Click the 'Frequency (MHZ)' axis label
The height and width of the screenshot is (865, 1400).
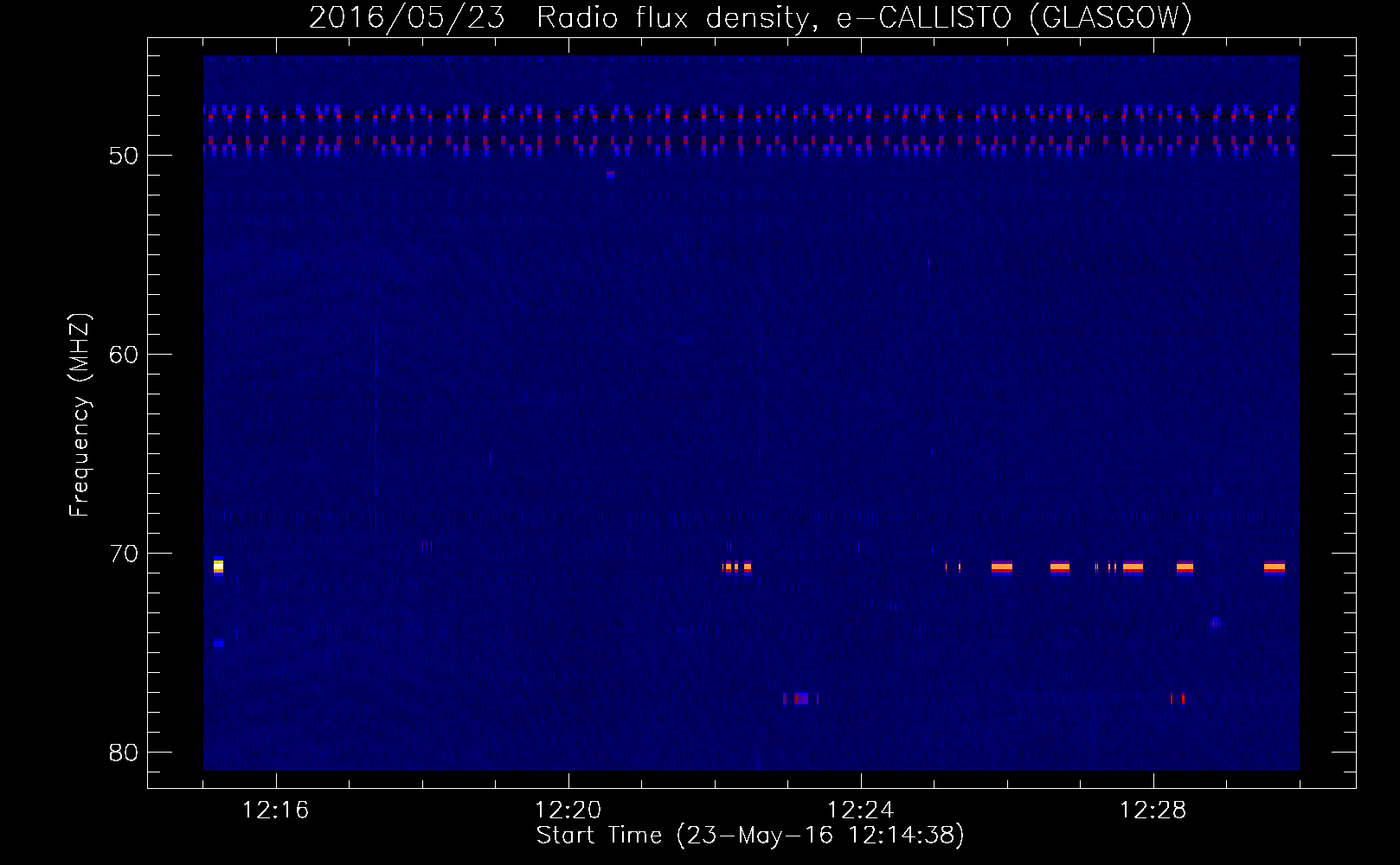click(80, 414)
